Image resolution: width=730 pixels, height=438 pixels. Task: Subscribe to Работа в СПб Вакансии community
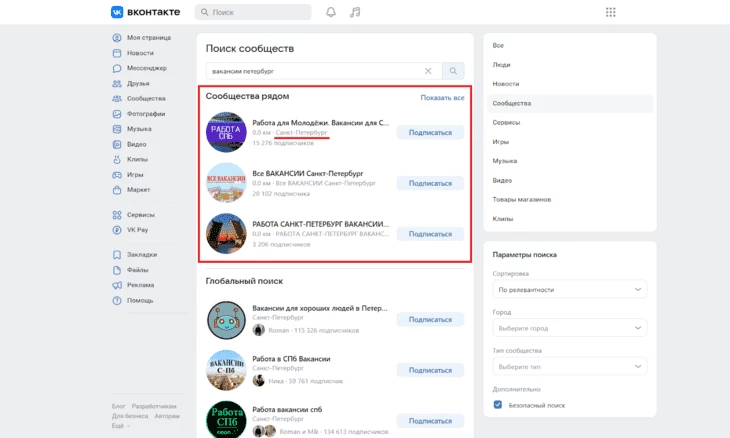pyautogui.click(x=430, y=371)
